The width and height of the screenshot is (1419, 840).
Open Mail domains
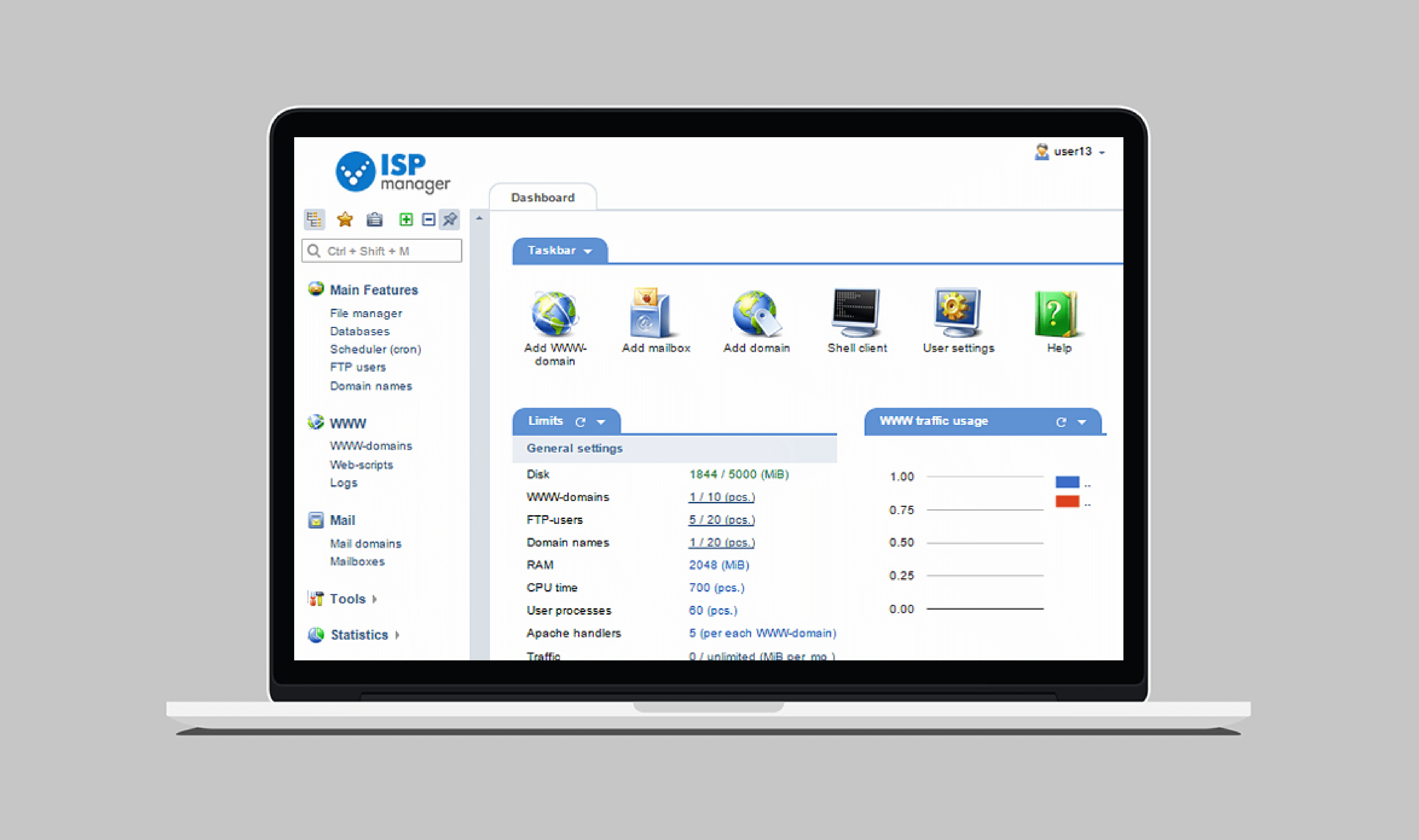365,544
